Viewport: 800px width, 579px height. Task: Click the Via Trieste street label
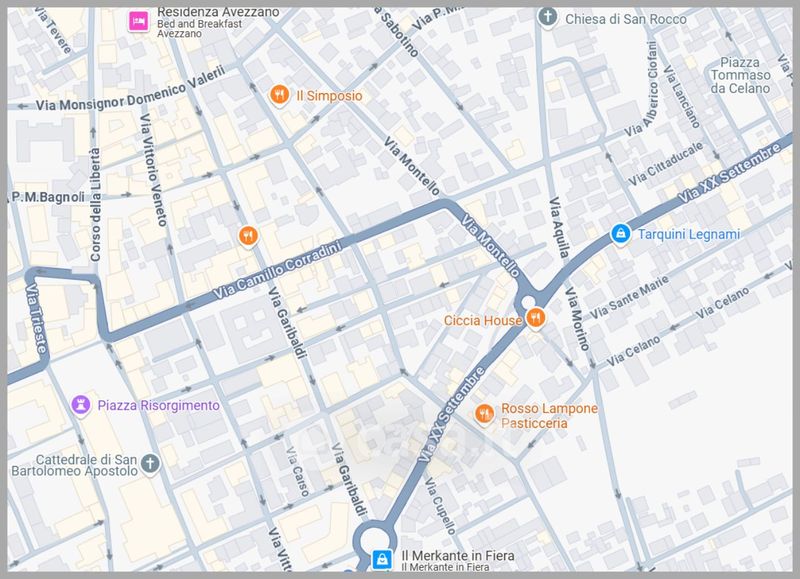[x=36, y=318]
